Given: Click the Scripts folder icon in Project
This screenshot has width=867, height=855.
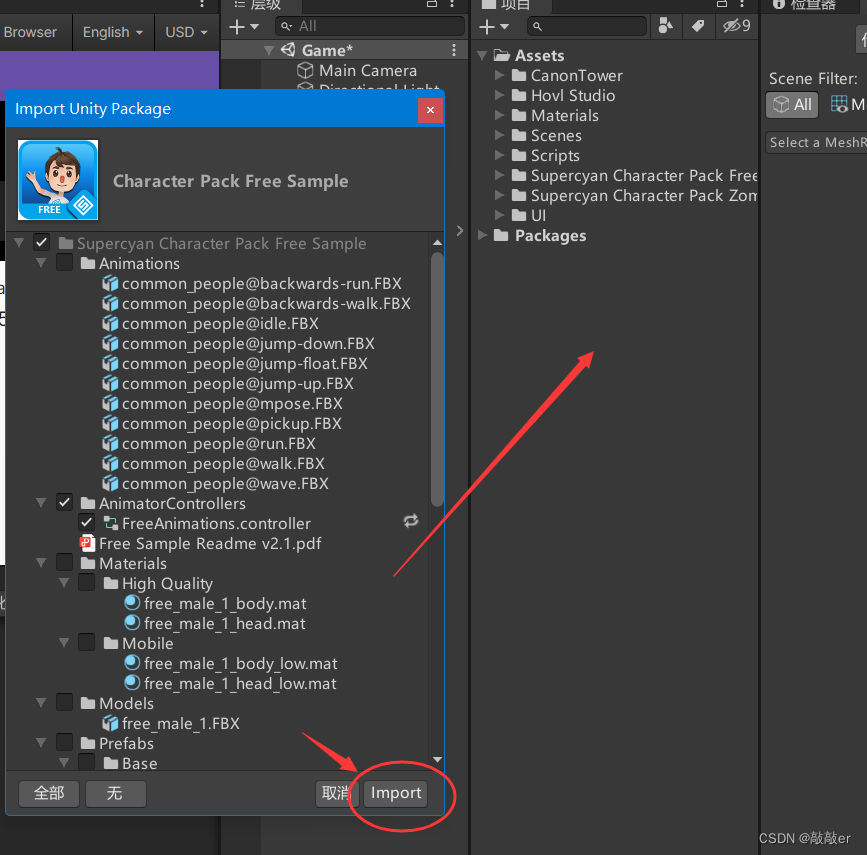Looking at the screenshot, I should 519,155.
